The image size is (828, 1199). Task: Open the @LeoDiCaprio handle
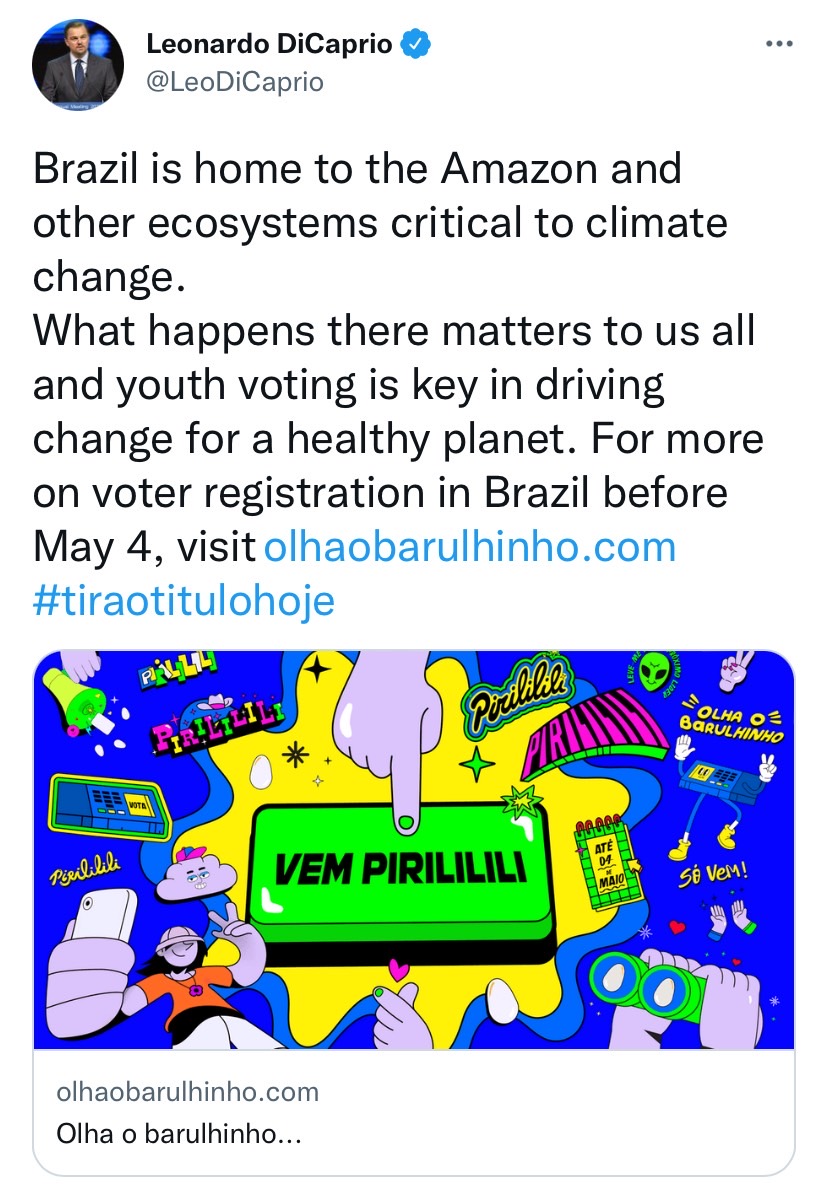coord(235,82)
